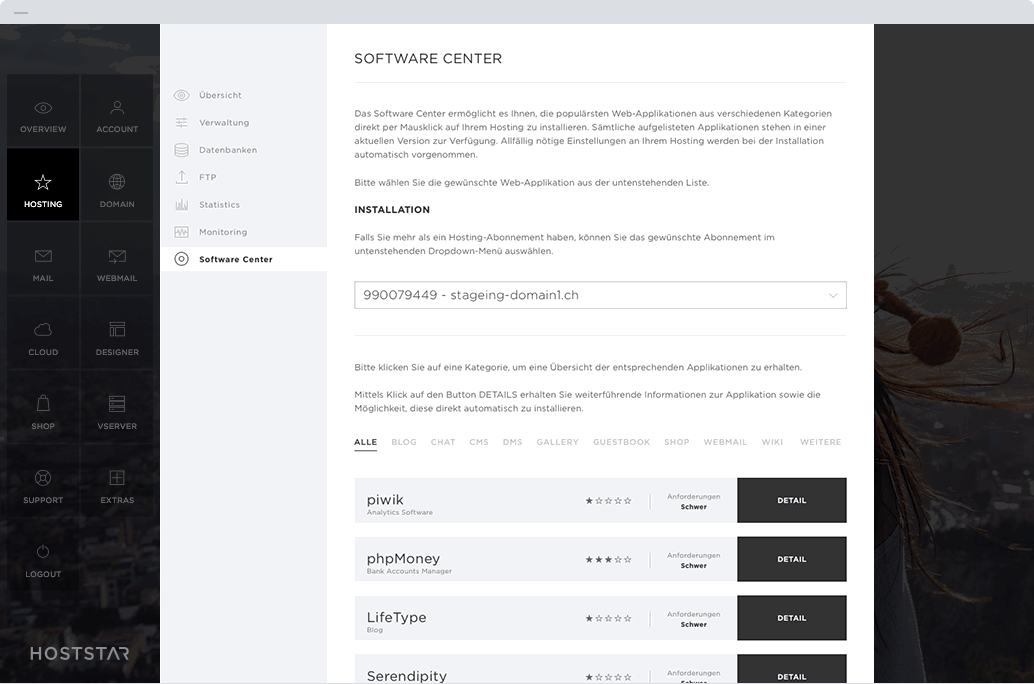Click the Statistics bar chart icon
This screenshot has height=684, width=1034.
[x=181, y=204]
